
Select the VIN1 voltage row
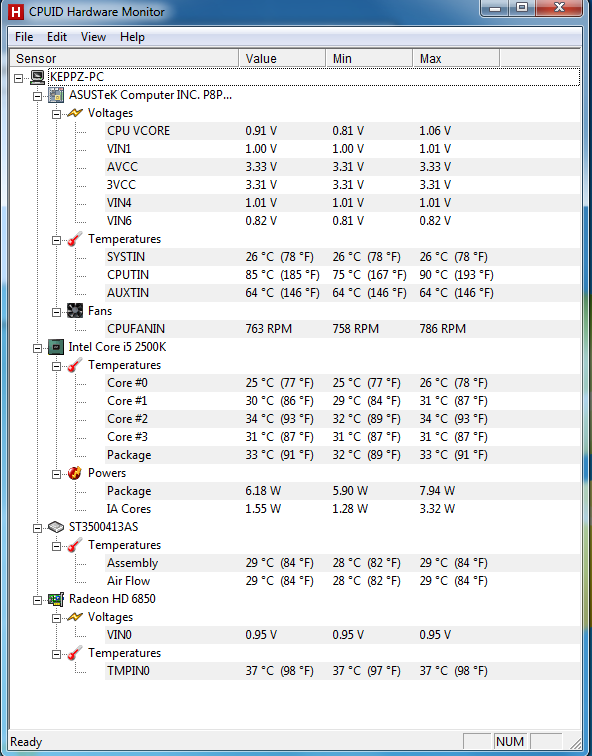[x=342, y=149]
